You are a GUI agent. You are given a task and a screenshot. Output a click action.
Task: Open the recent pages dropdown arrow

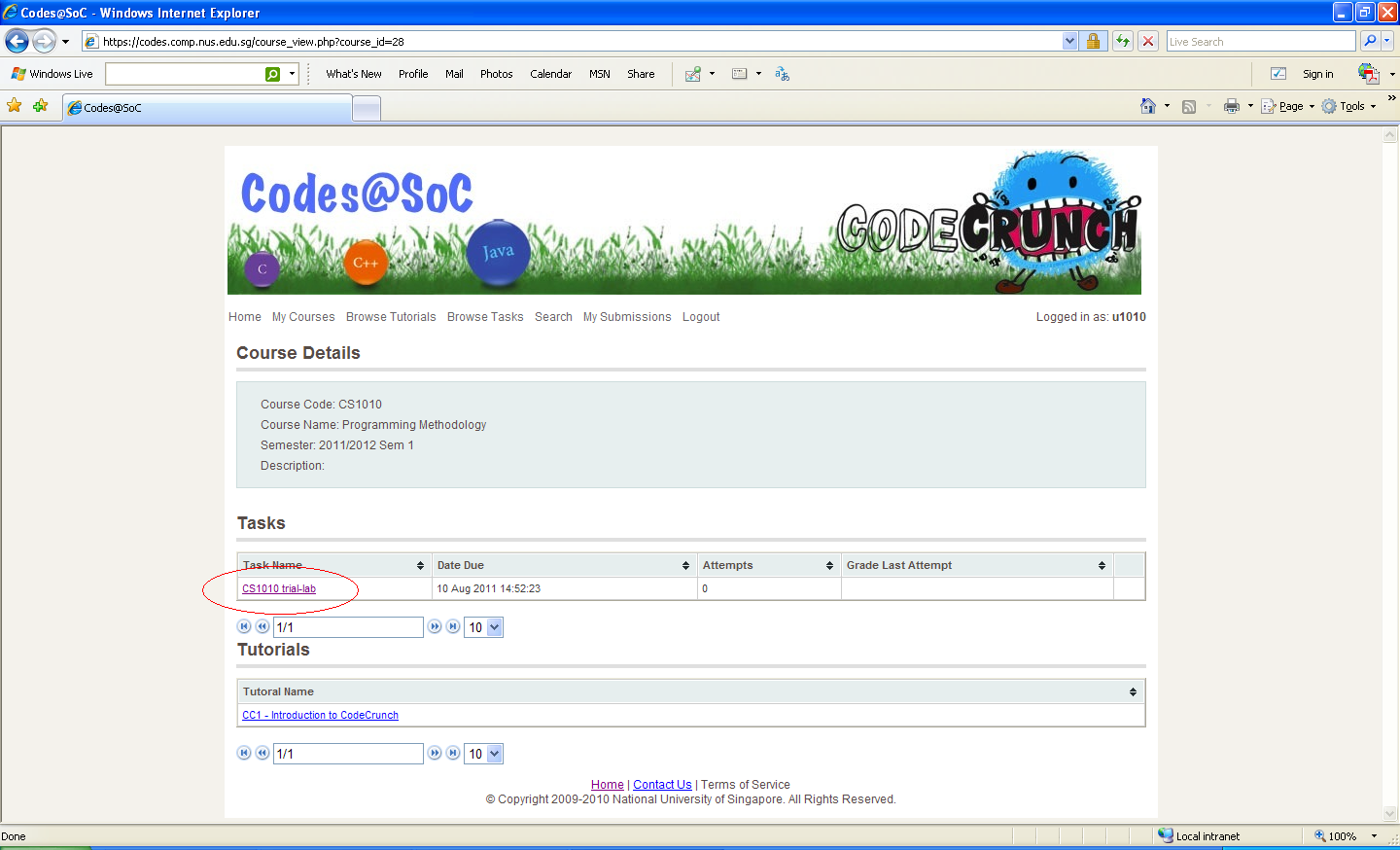point(66,42)
